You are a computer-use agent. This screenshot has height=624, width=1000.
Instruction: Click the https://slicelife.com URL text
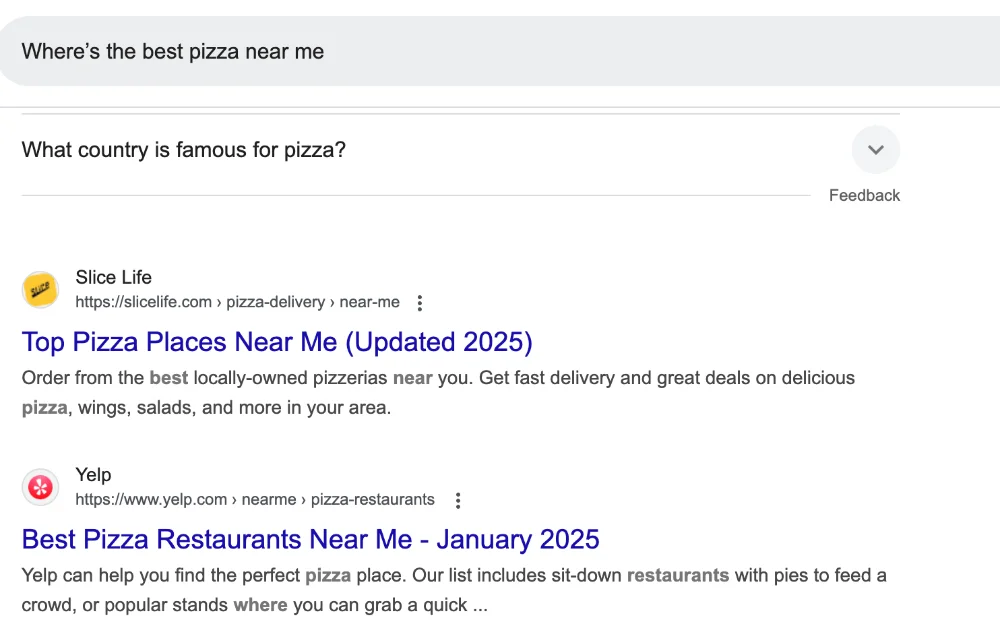coord(143,302)
